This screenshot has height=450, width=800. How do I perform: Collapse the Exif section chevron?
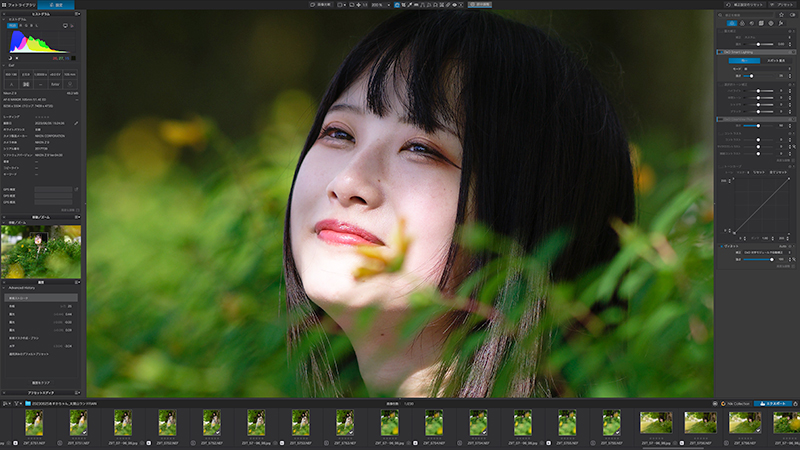coord(4,65)
